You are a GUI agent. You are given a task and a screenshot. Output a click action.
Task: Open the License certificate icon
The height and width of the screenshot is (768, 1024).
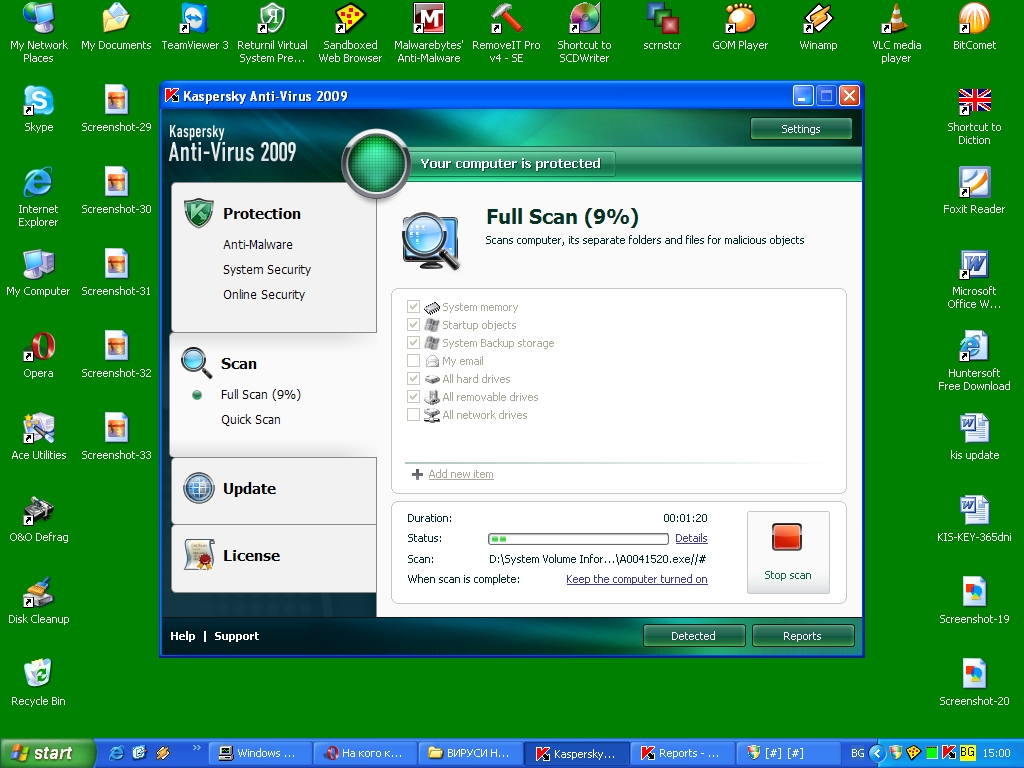pyautogui.click(x=199, y=555)
